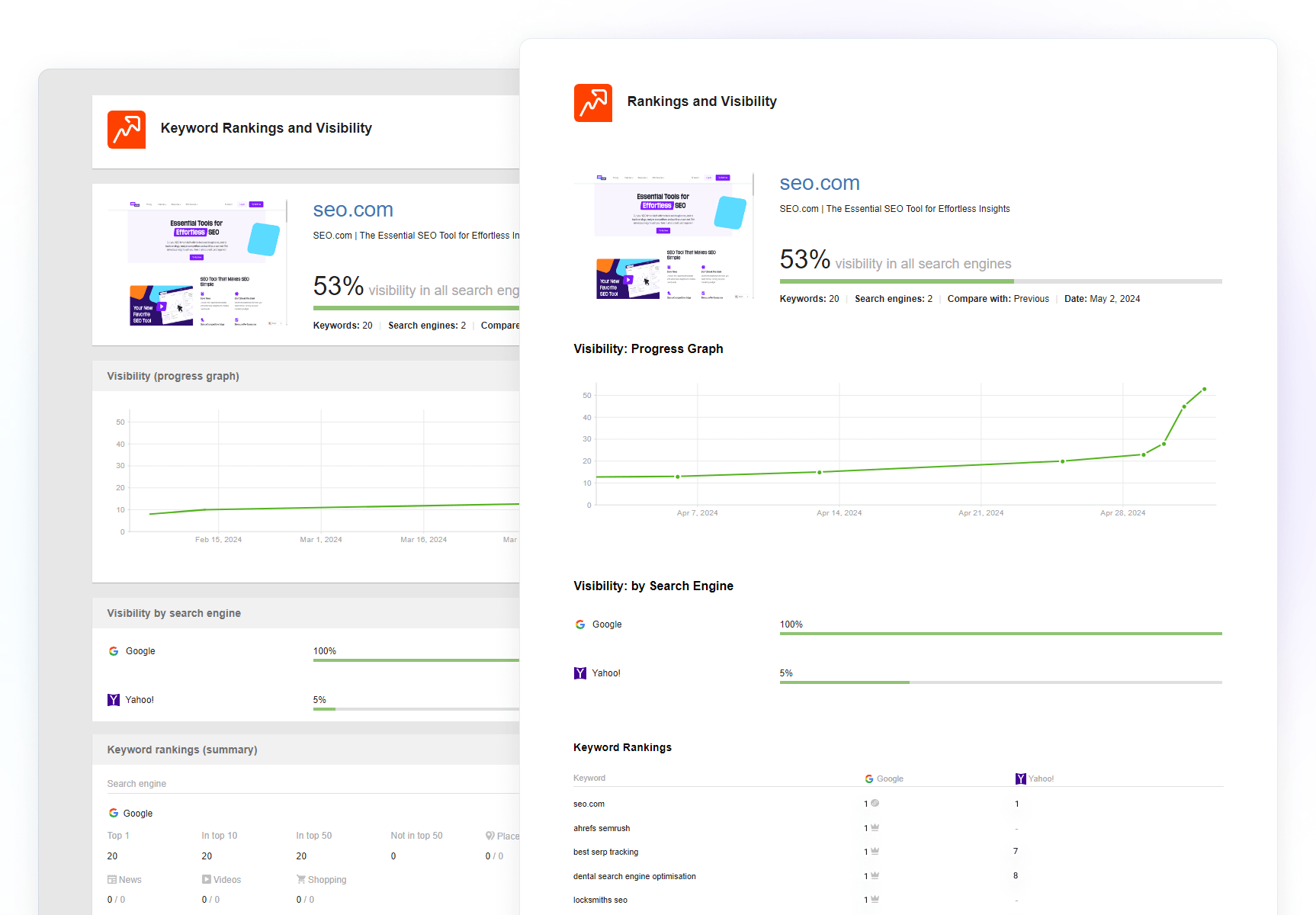Click the Yahoo! column icon in Keyword Rankings table
Image resolution: width=1316 pixels, height=915 pixels.
coord(1021,779)
